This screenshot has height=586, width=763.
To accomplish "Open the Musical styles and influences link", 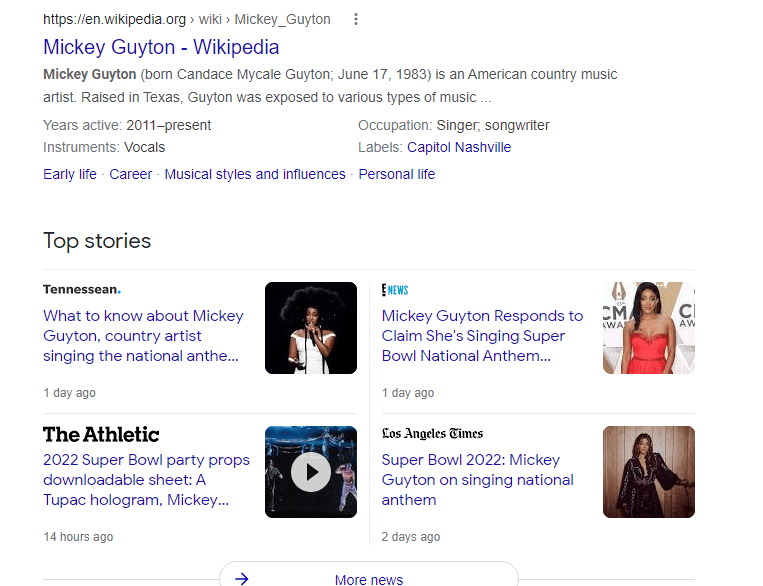I will (255, 174).
